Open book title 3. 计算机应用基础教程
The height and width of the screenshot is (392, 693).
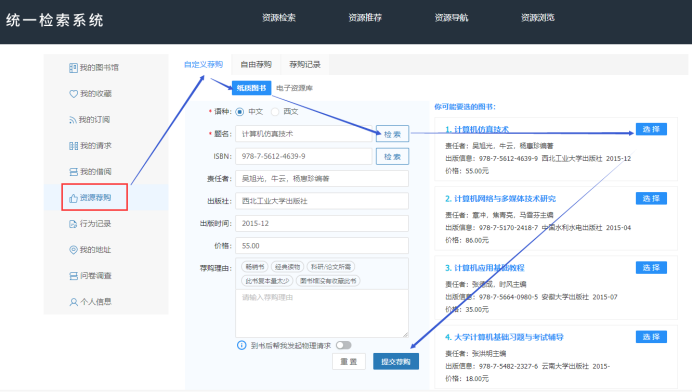tap(484, 268)
